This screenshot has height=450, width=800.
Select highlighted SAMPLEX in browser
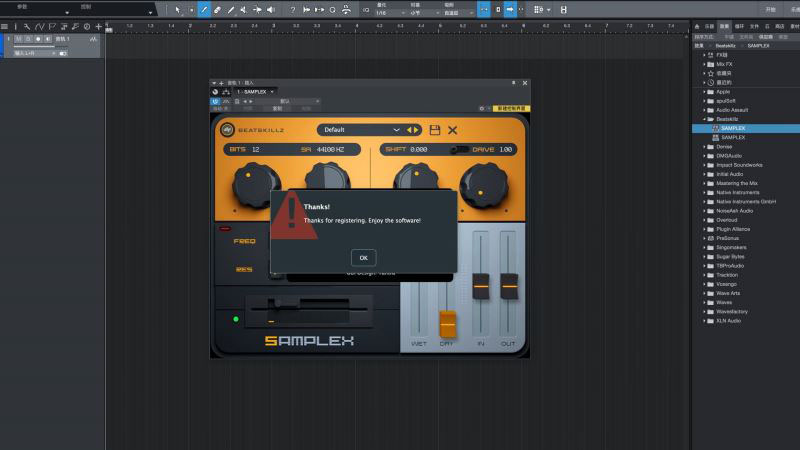tap(745, 128)
